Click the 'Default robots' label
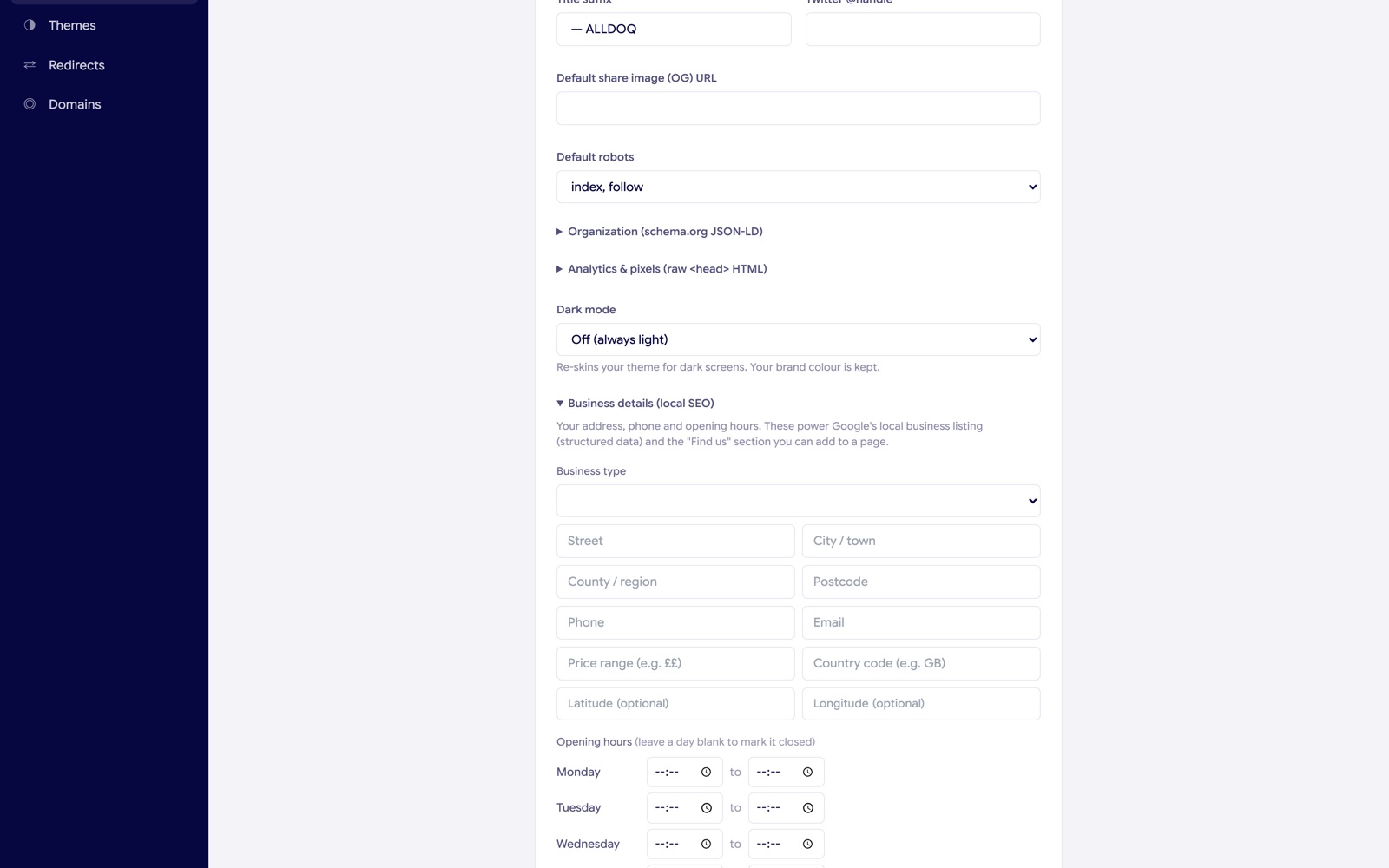Screen dimensions: 1389x868 (x=595, y=157)
